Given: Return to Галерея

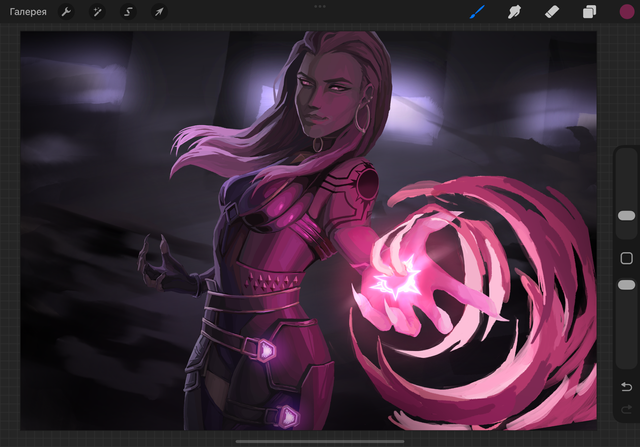Looking at the screenshot, I should (28, 12).
